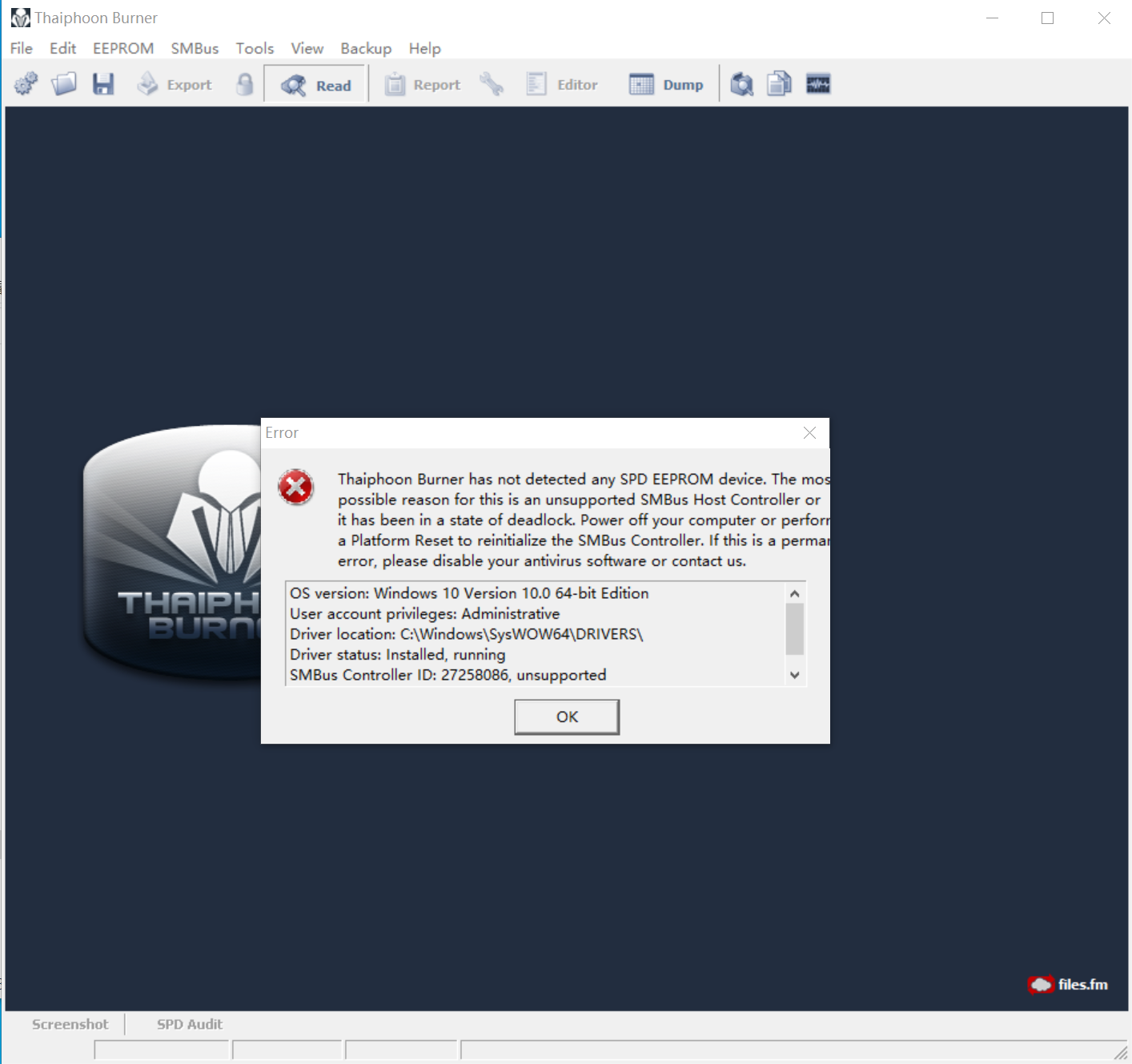1132x1064 pixels.
Task: Open the EEPROM menu
Action: coord(123,49)
